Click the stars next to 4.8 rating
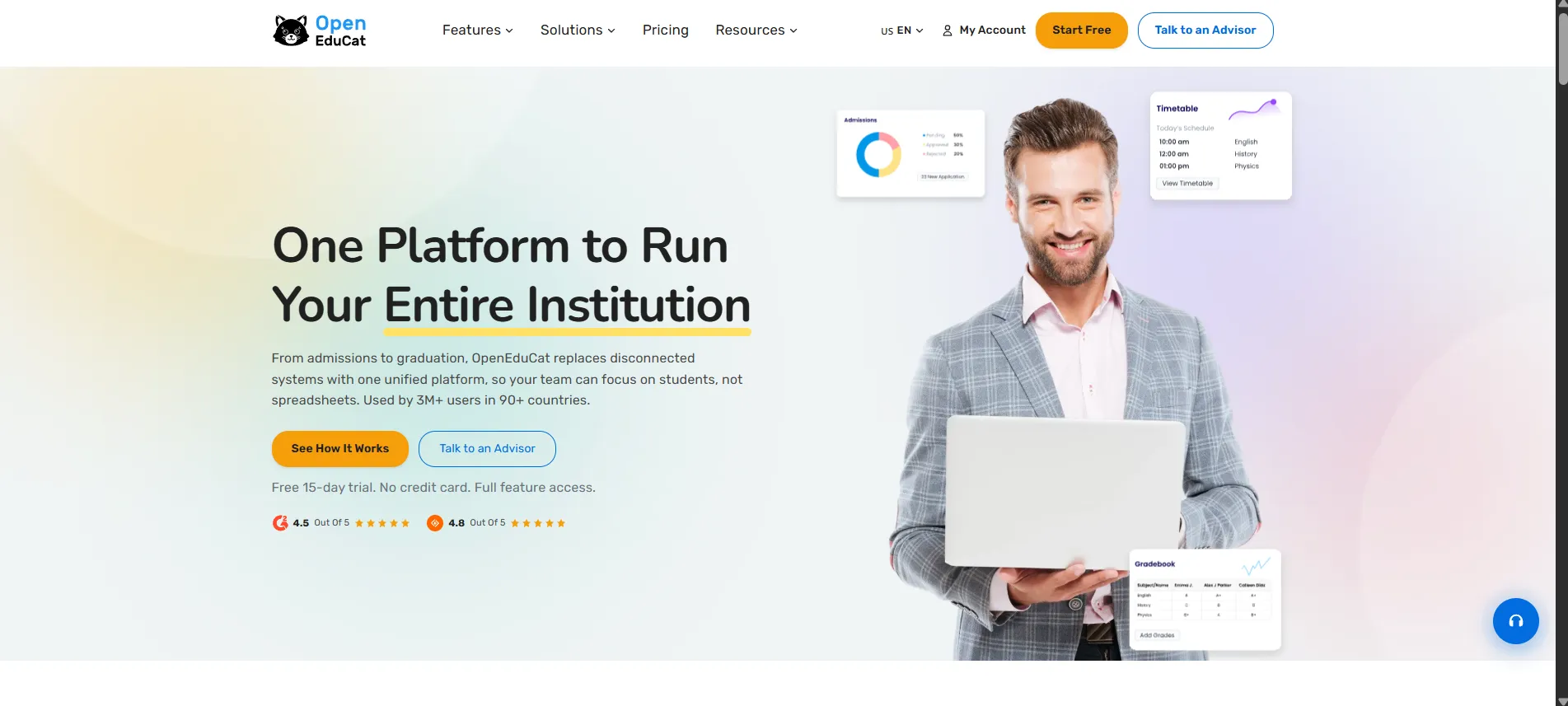Image resolution: width=1568 pixels, height=706 pixels. (538, 523)
